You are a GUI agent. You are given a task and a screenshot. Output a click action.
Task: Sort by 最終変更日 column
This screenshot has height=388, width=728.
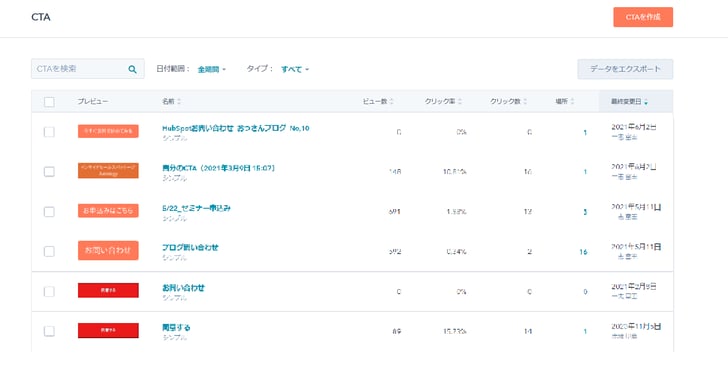tap(630, 101)
